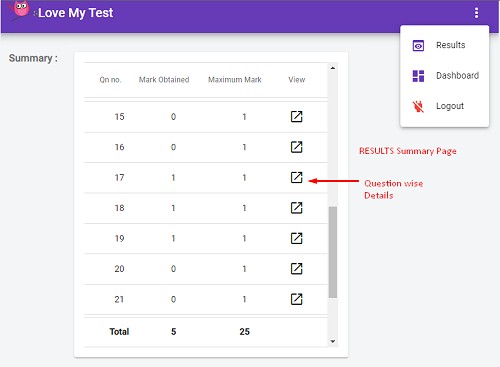
Task: Open question 16 details view icon
Action: (296, 147)
